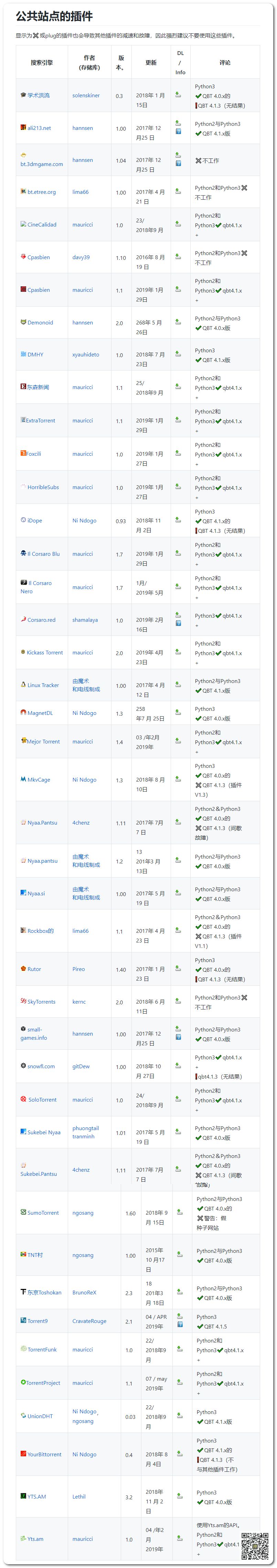Open the info icon in the ali213.net row
This screenshot has width=277, height=1568.
[x=178, y=132]
